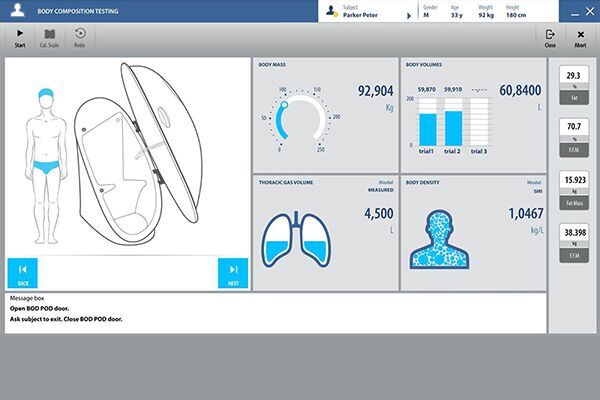
Task: Go to previous step with BACK
Action: (x=22, y=272)
